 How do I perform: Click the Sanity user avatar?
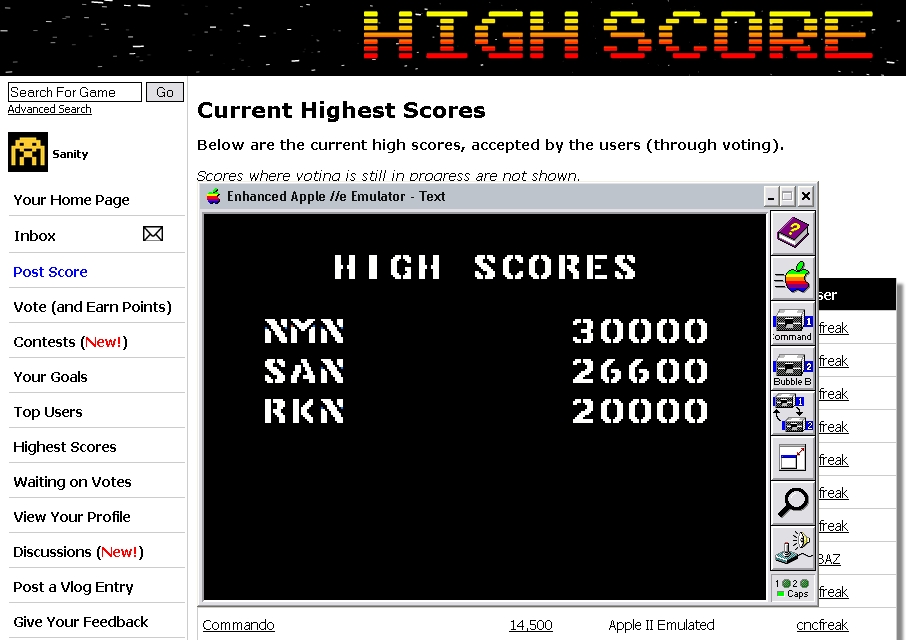pos(28,153)
